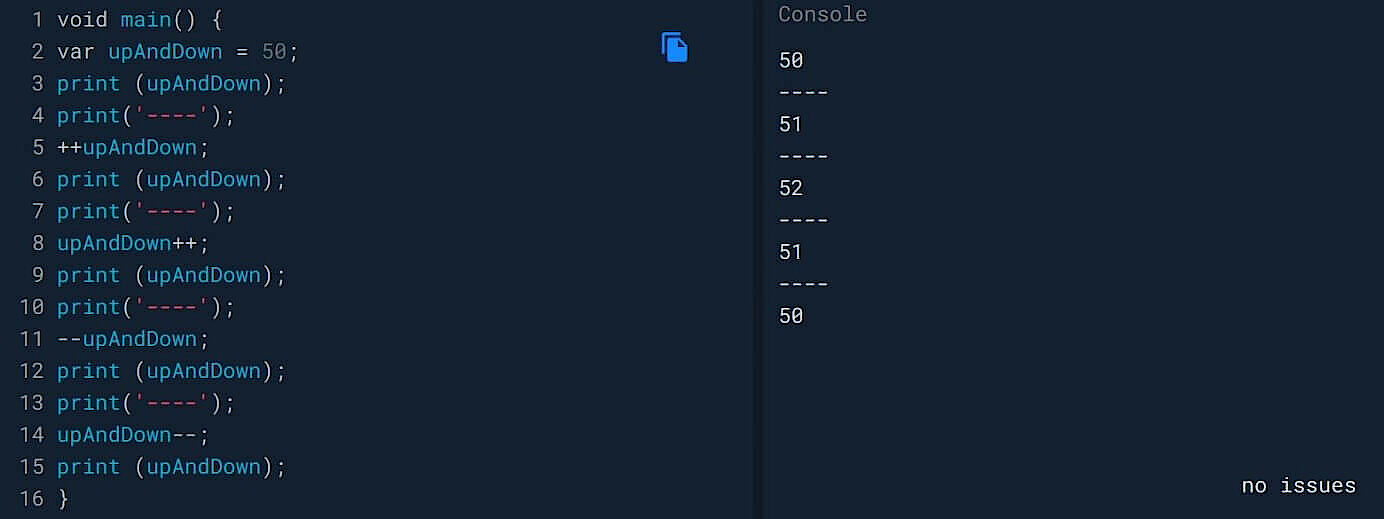Click line number 5 in gutter
This screenshot has width=1384, height=519.
(x=38, y=147)
